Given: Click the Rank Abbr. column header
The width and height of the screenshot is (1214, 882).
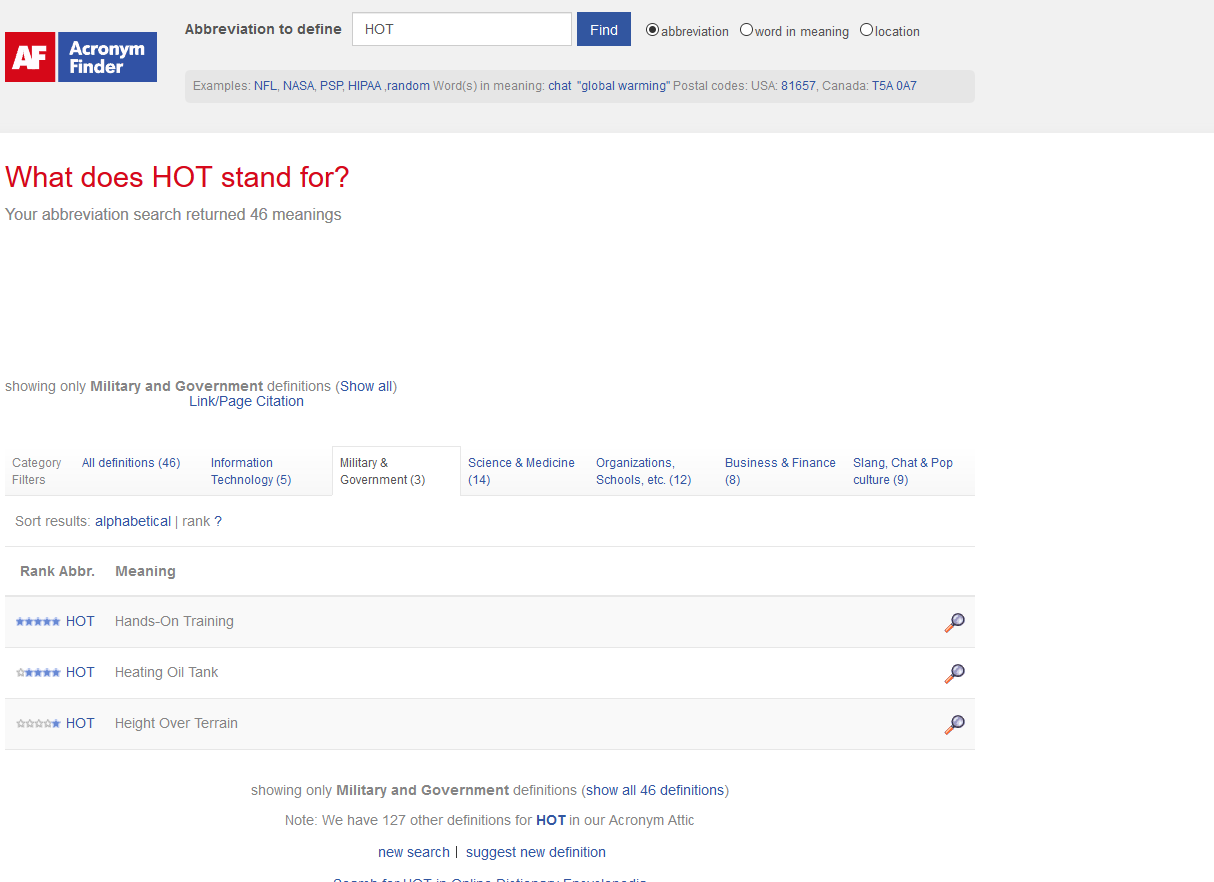Looking at the screenshot, I should pyautogui.click(x=57, y=571).
